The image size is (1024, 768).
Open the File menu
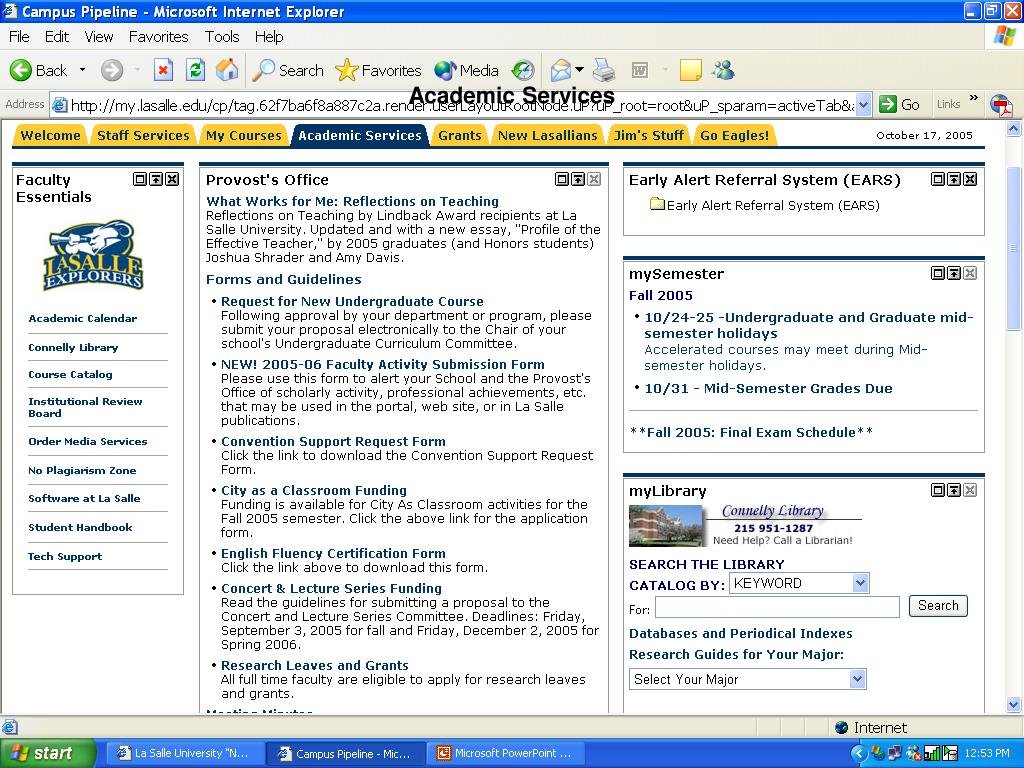[x=19, y=37]
